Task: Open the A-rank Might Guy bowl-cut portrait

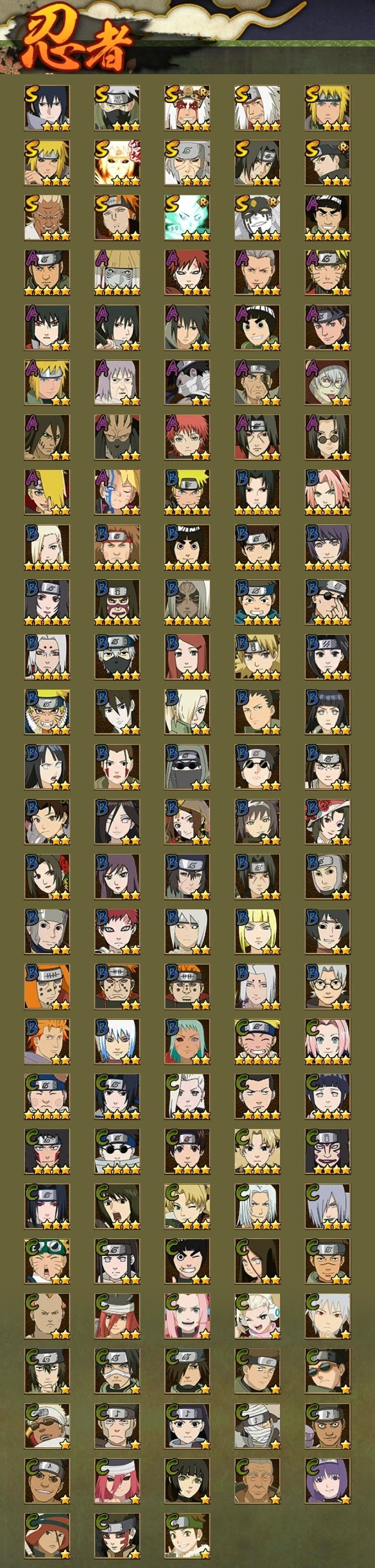Action: pyautogui.click(x=327, y=218)
